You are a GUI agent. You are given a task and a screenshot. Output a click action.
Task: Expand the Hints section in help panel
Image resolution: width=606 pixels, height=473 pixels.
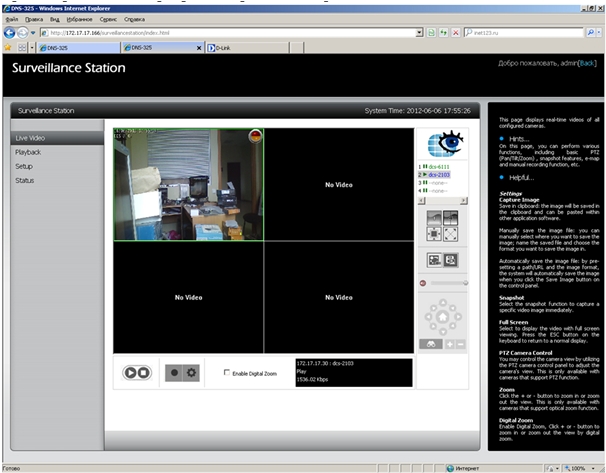click(x=519, y=139)
